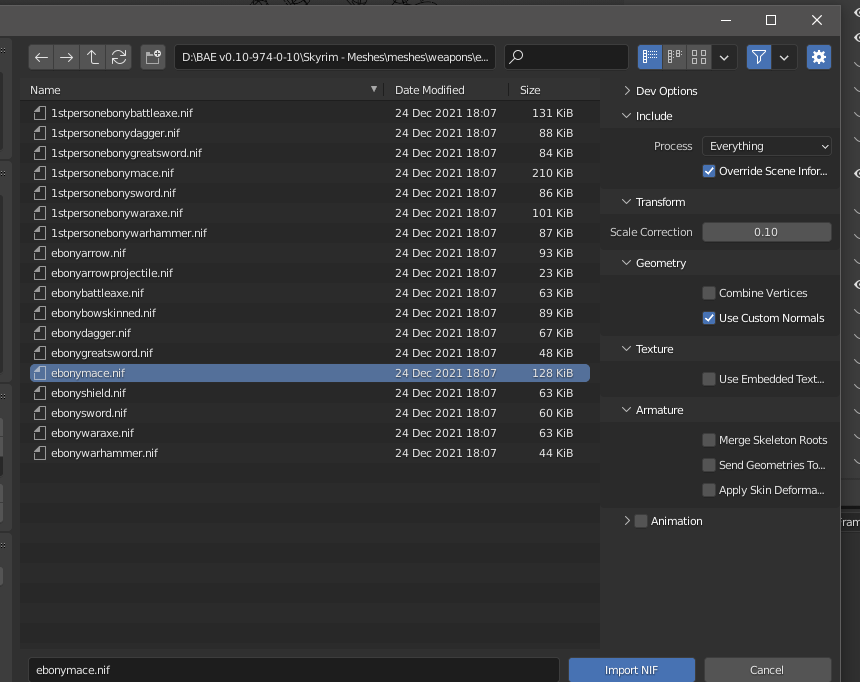Click the search magnifier icon
Viewport: 860px width, 682px height.
click(517, 57)
